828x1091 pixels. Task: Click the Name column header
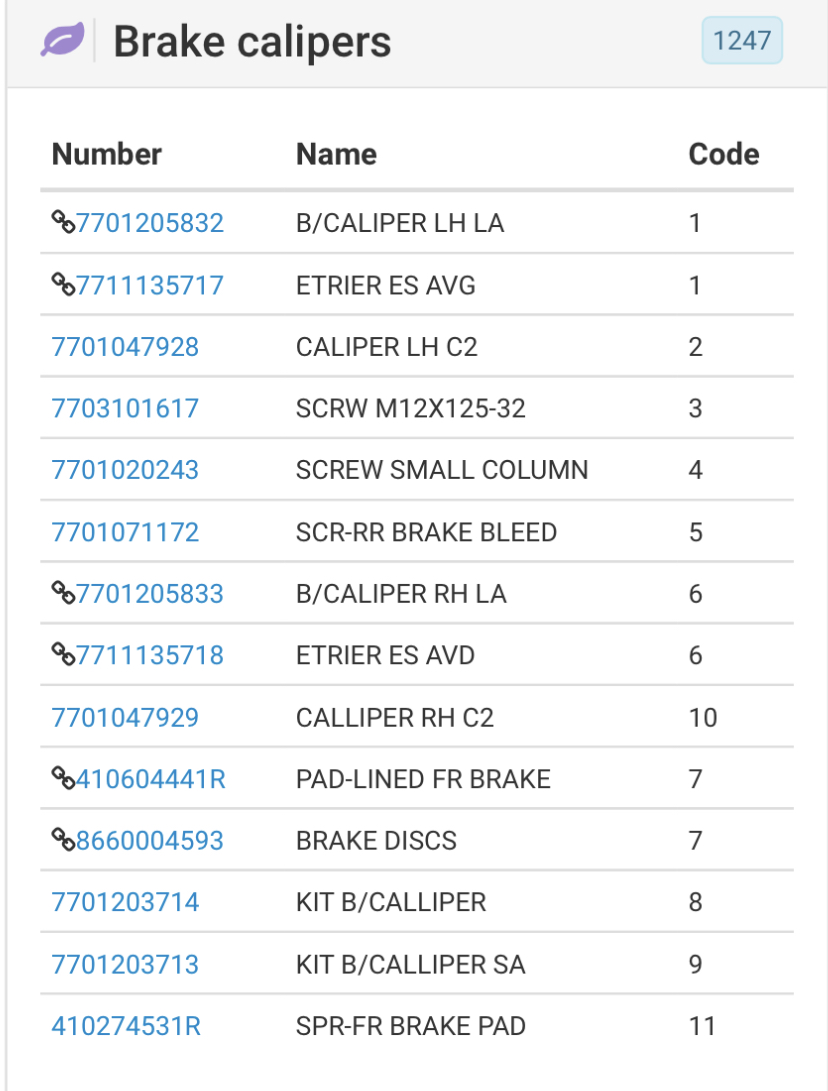[336, 154]
